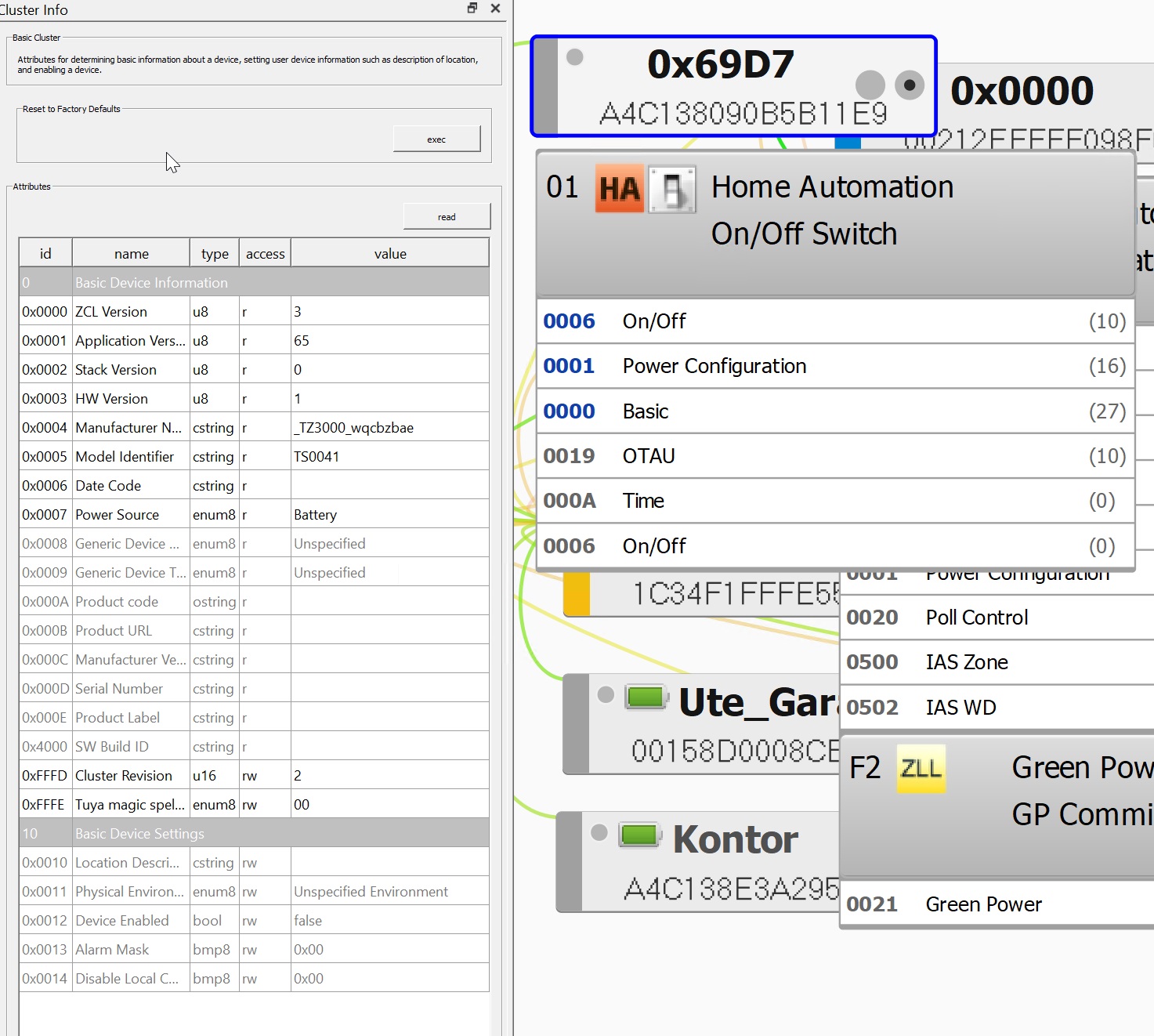Click the small black endpoint dot on 0x69D7
Image resolution: width=1154 pixels, height=1036 pixels.
910,86
